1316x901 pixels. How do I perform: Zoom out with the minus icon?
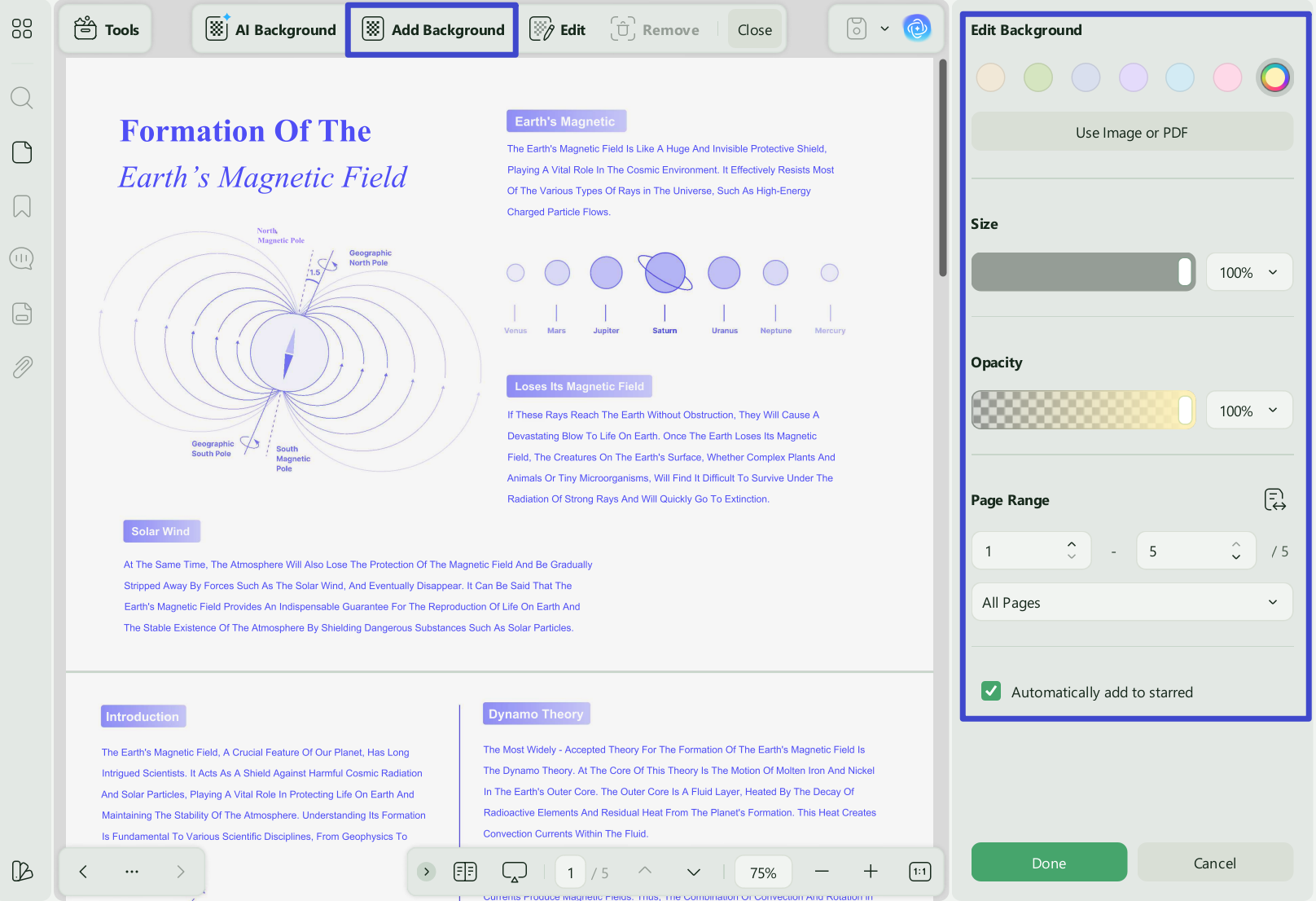(822, 872)
